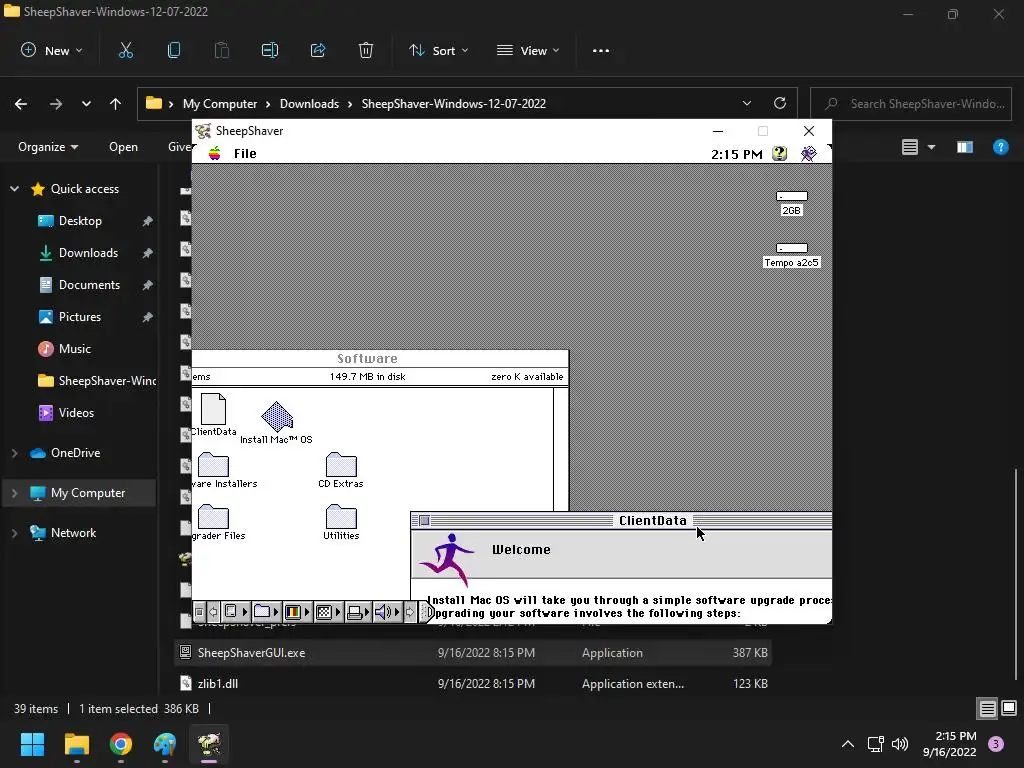Click the Rename icon in Explorer toolbar
The height and width of the screenshot is (768, 1024).
pyautogui.click(x=270, y=50)
